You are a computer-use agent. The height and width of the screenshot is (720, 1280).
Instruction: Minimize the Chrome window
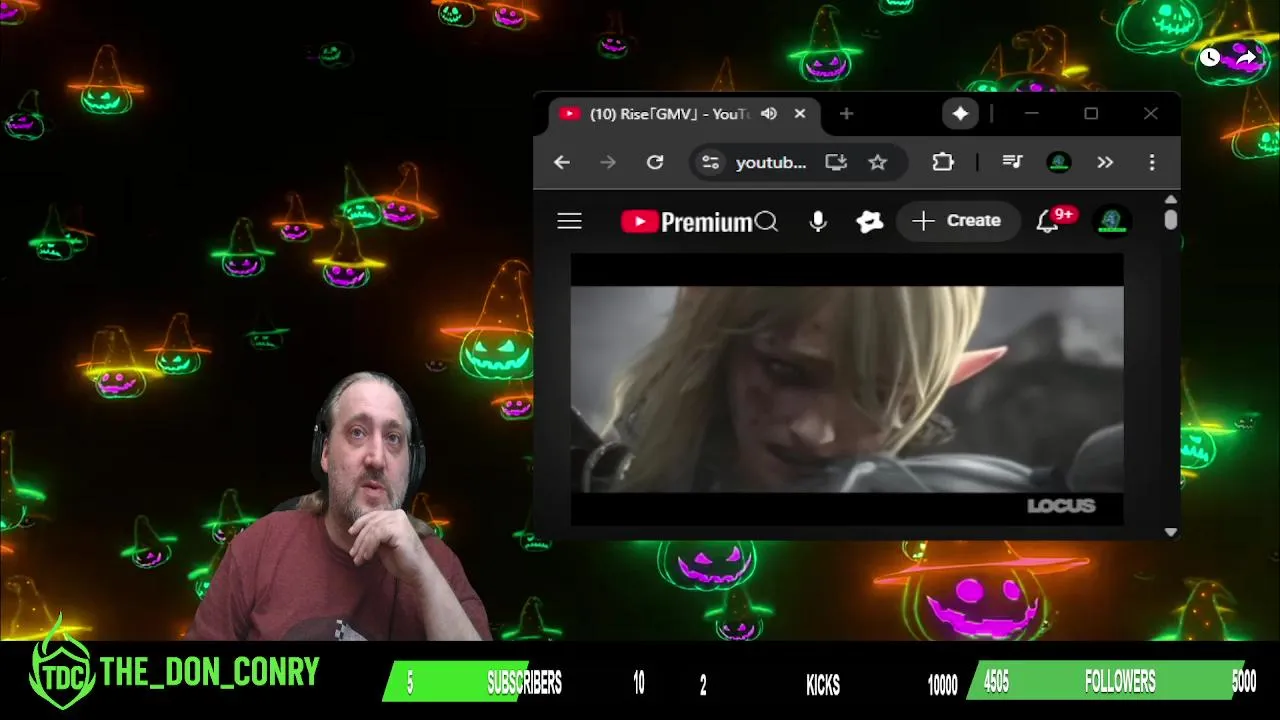coord(1032,114)
